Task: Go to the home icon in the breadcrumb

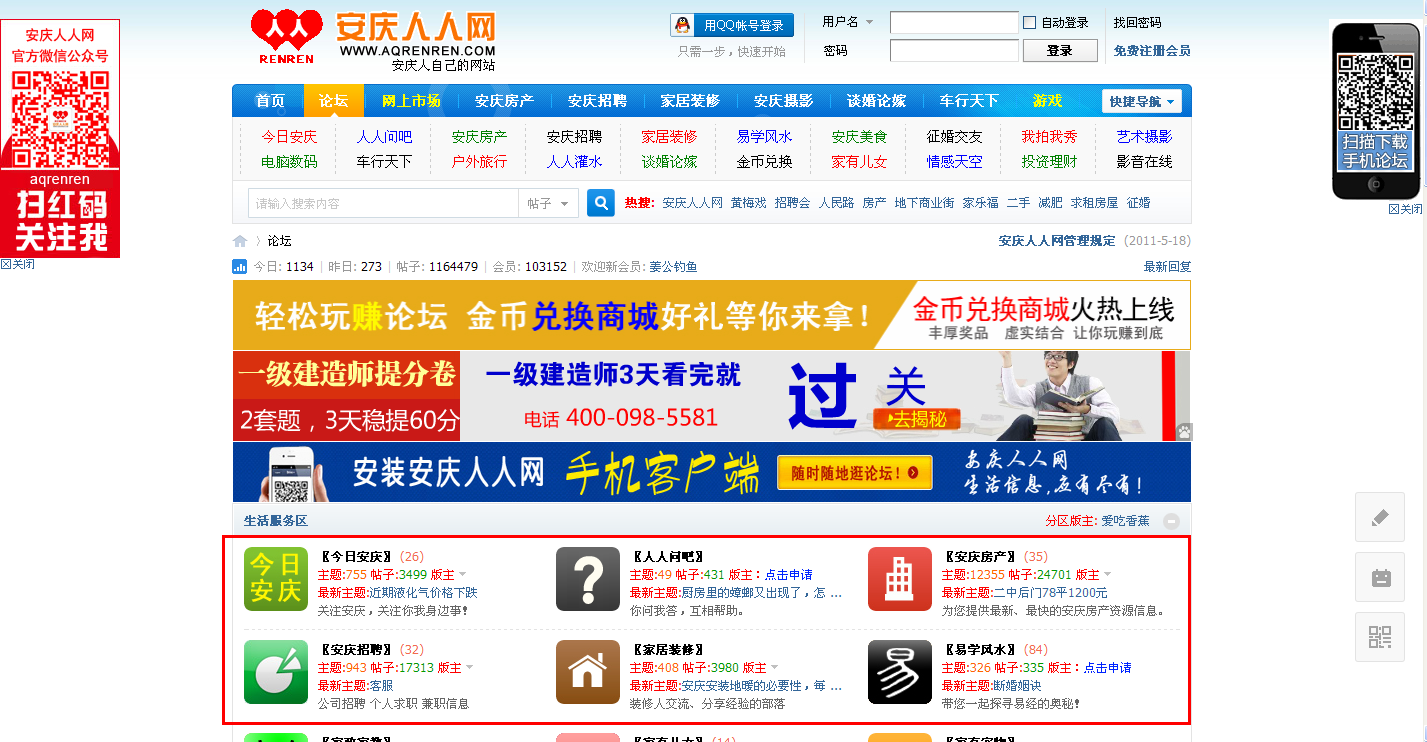Action: pyautogui.click(x=240, y=241)
